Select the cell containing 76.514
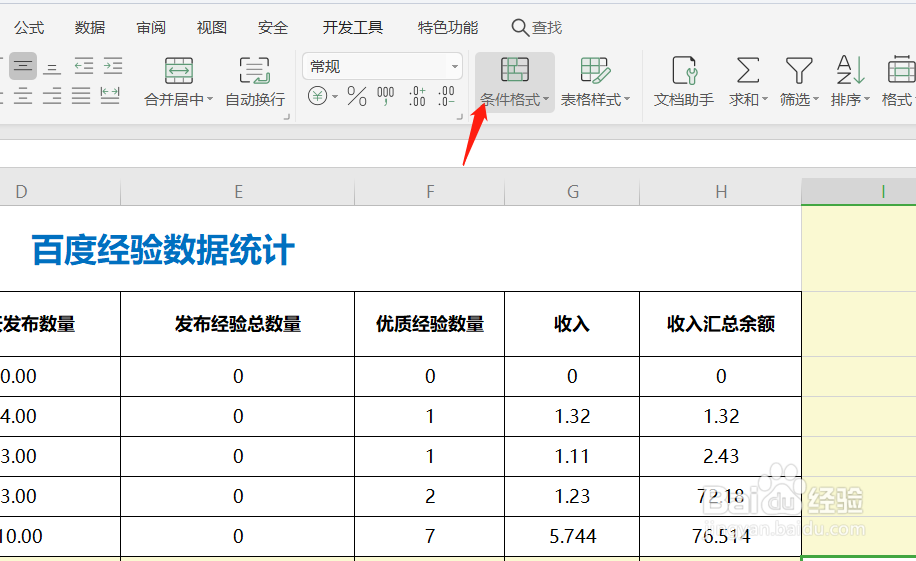This screenshot has width=916, height=561. point(721,536)
